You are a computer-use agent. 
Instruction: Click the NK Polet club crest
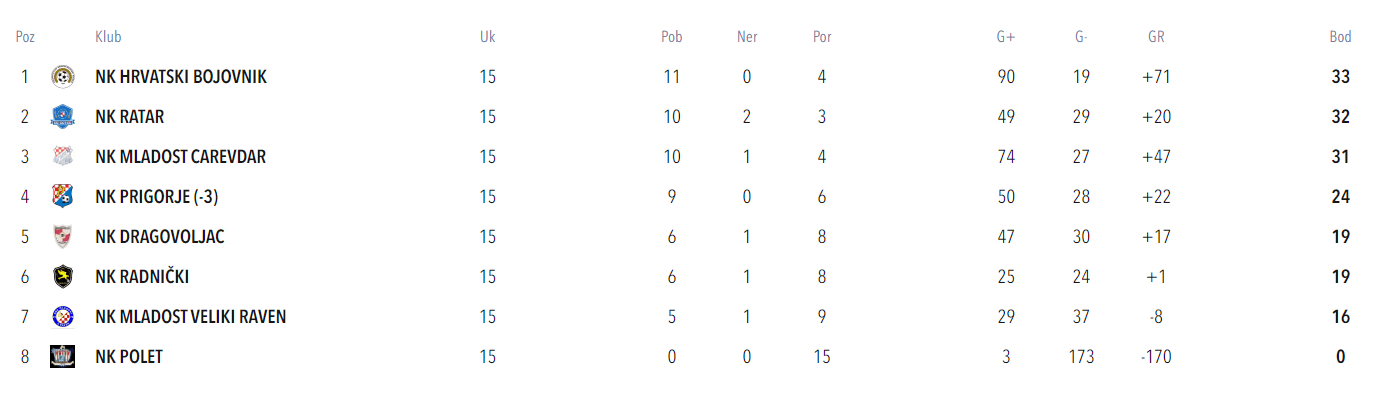pos(62,357)
